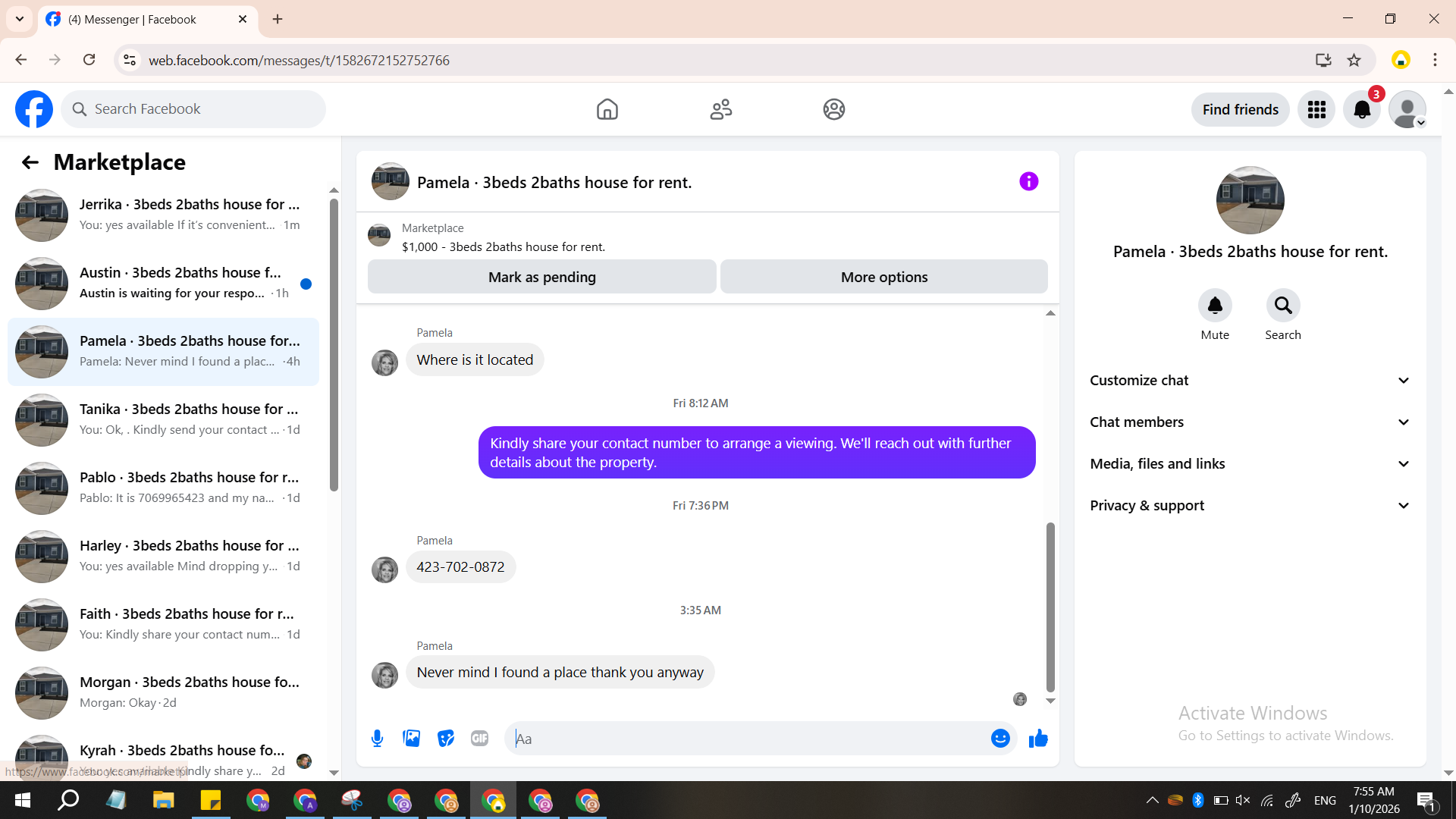1456x819 pixels.
Task: Send a thumbs-up like
Action: point(1038,738)
